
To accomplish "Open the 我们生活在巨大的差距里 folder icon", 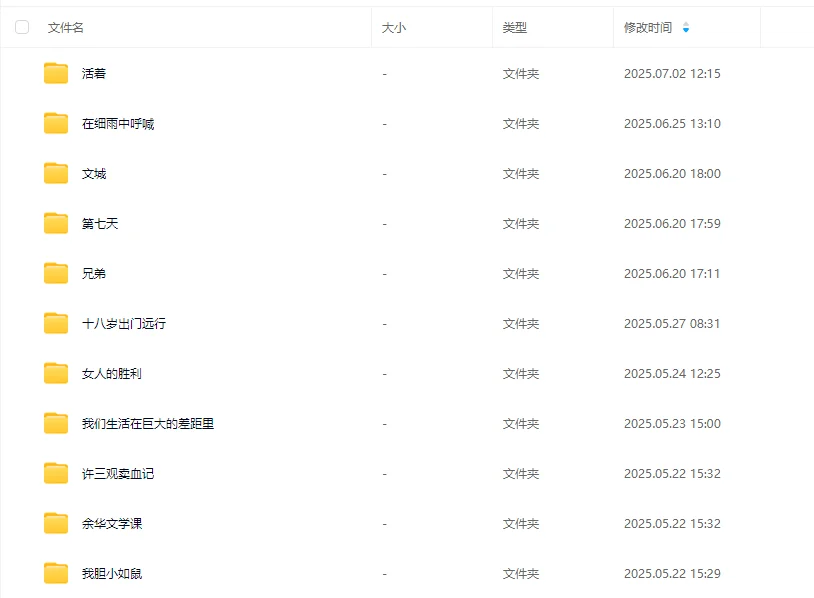I will pos(56,424).
